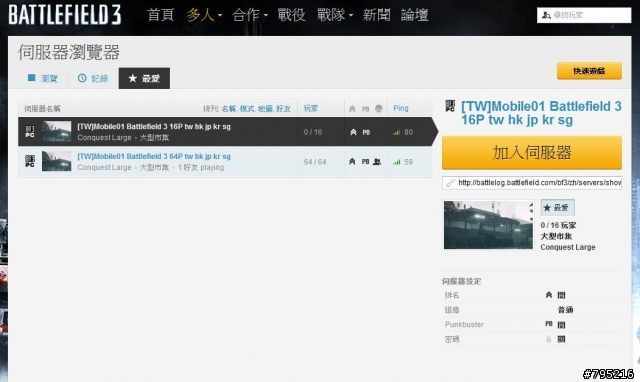Switch to the 紀錄 history tab
Viewport: 640px width, 382px height.
(x=93, y=78)
